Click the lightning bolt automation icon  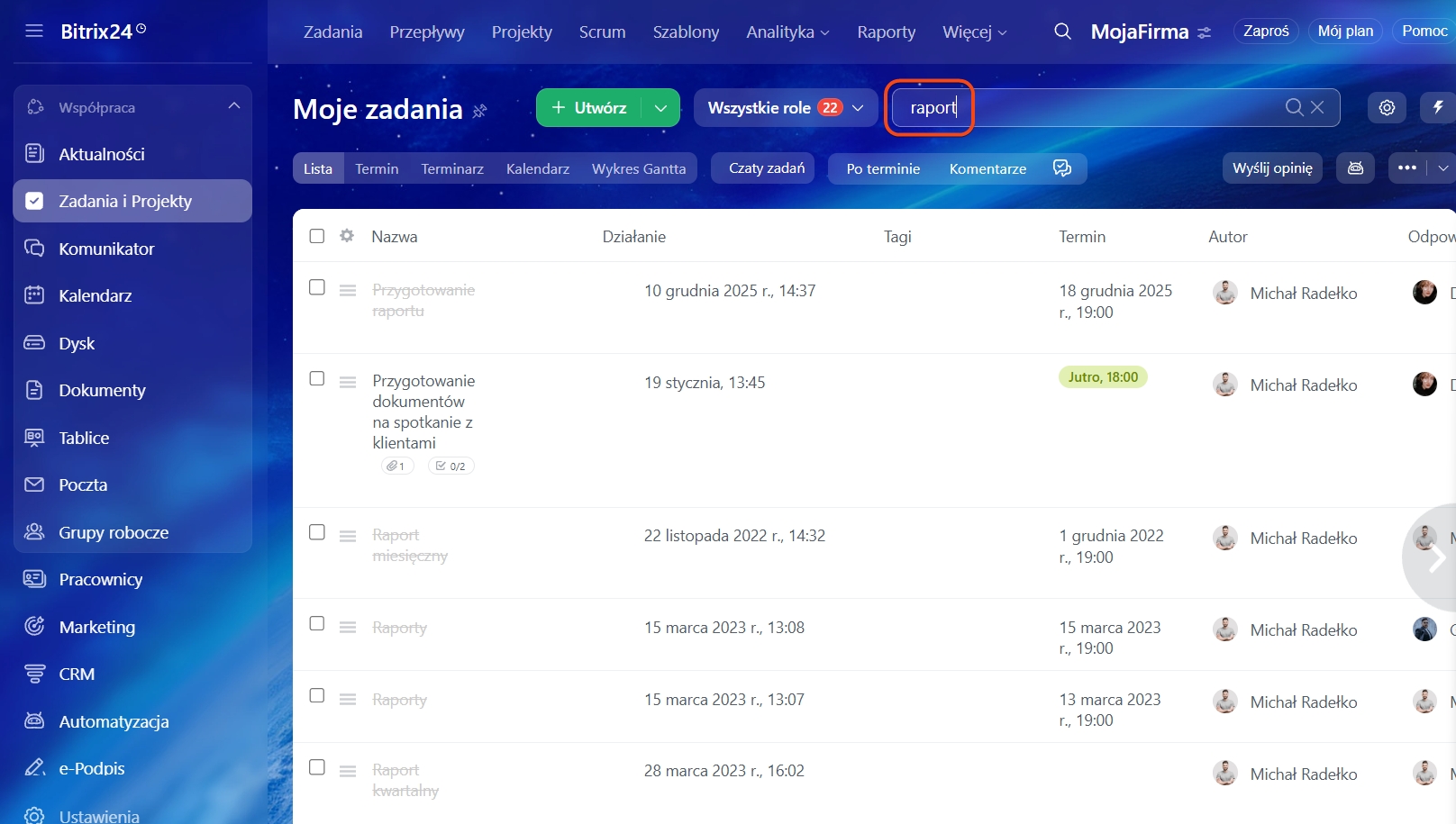coord(1438,107)
